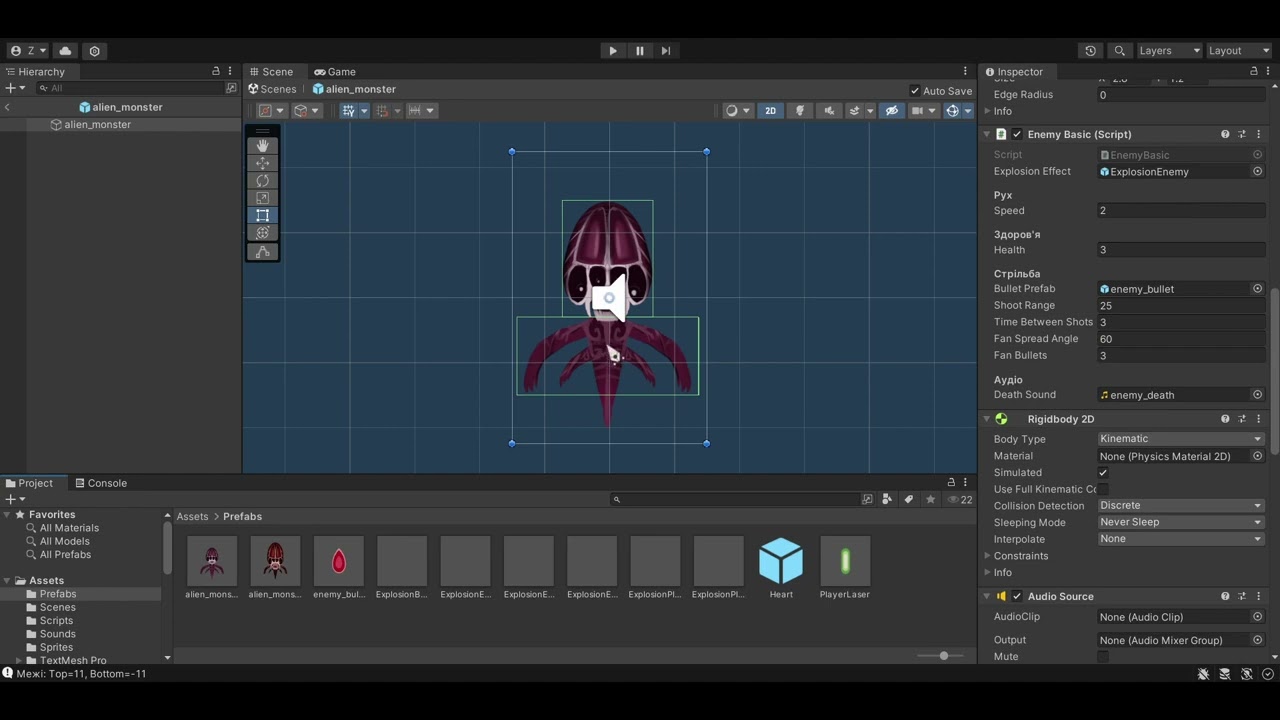
Task: Click the Step frame button
Action: 666,51
